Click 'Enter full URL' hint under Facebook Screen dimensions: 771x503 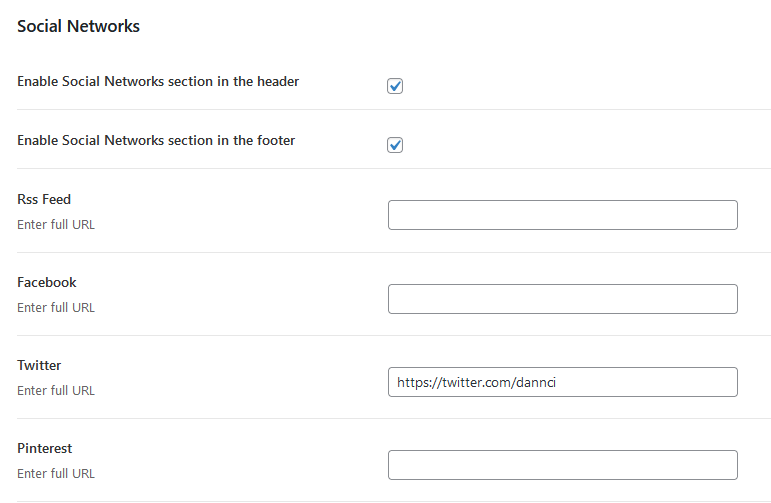pyautogui.click(x=56, y=307)
